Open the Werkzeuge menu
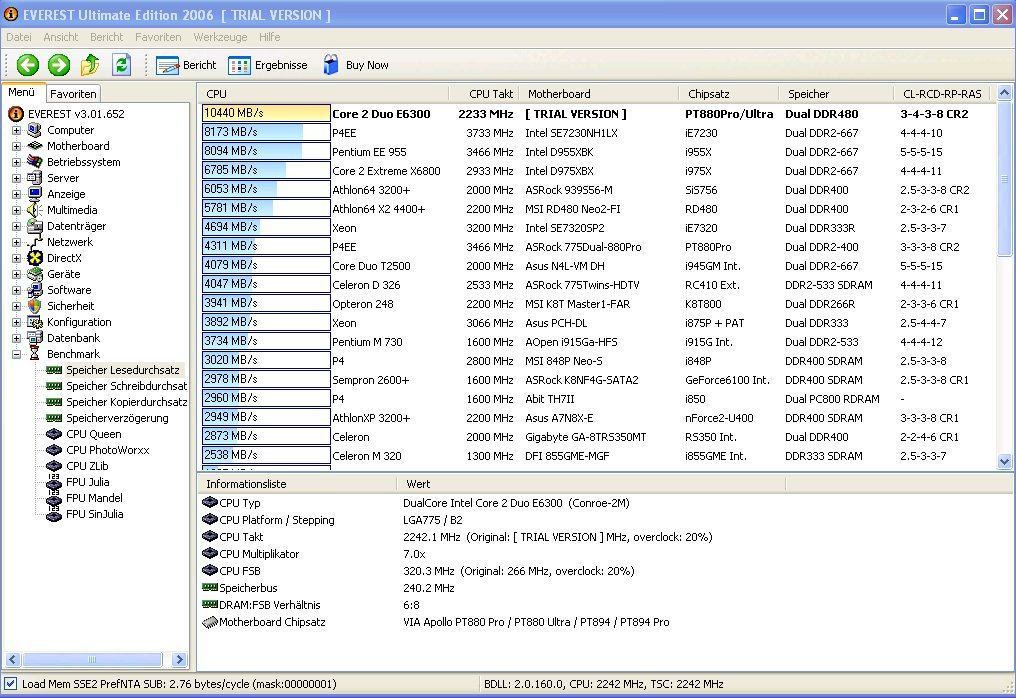Screen dimensions: 1016x698 click(x=220, y=37)
